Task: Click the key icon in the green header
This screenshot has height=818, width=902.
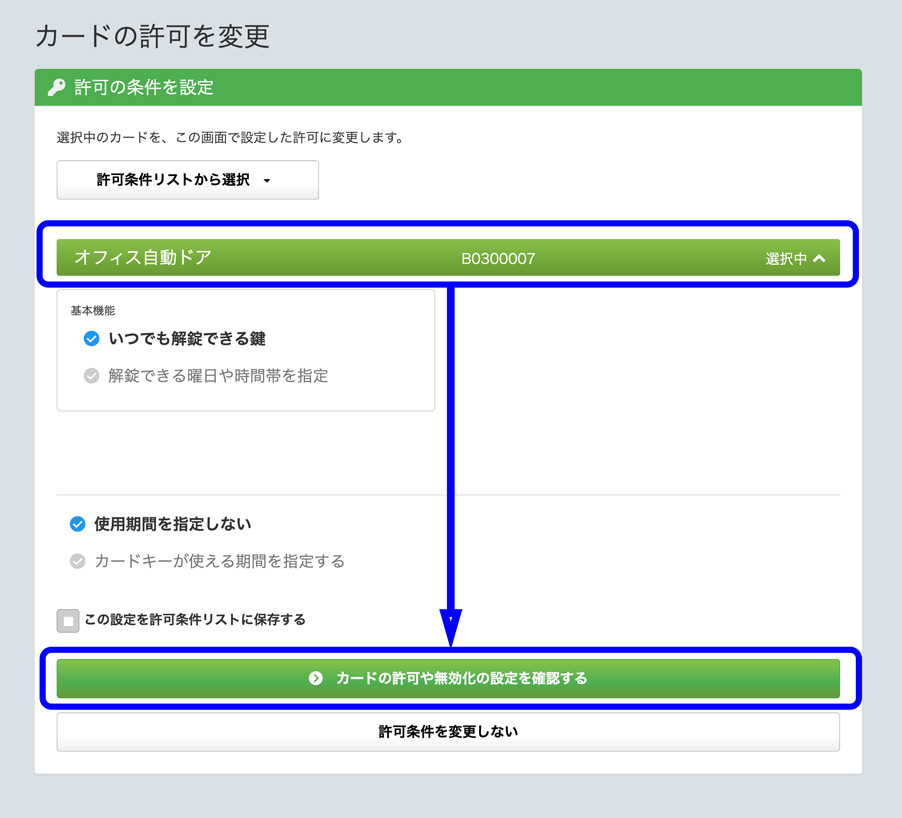Action: click(57, 88)
